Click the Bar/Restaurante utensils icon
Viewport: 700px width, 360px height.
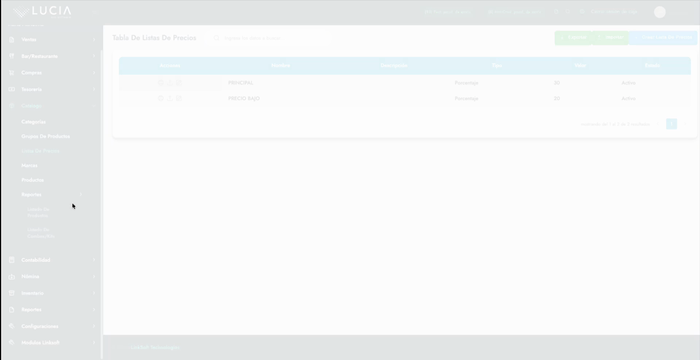tap(12, 56)
